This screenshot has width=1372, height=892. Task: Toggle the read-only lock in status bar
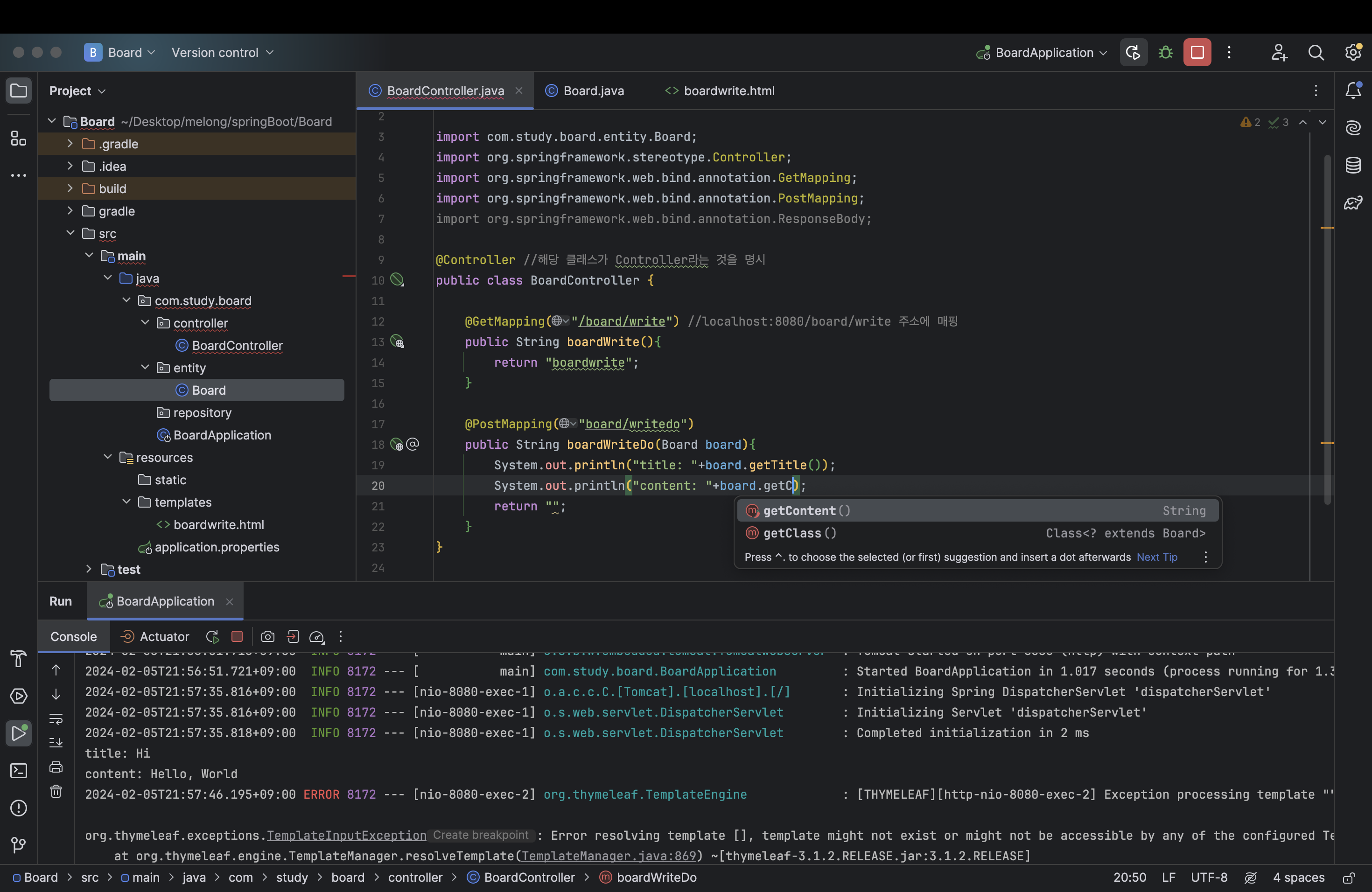[1348, 878]
